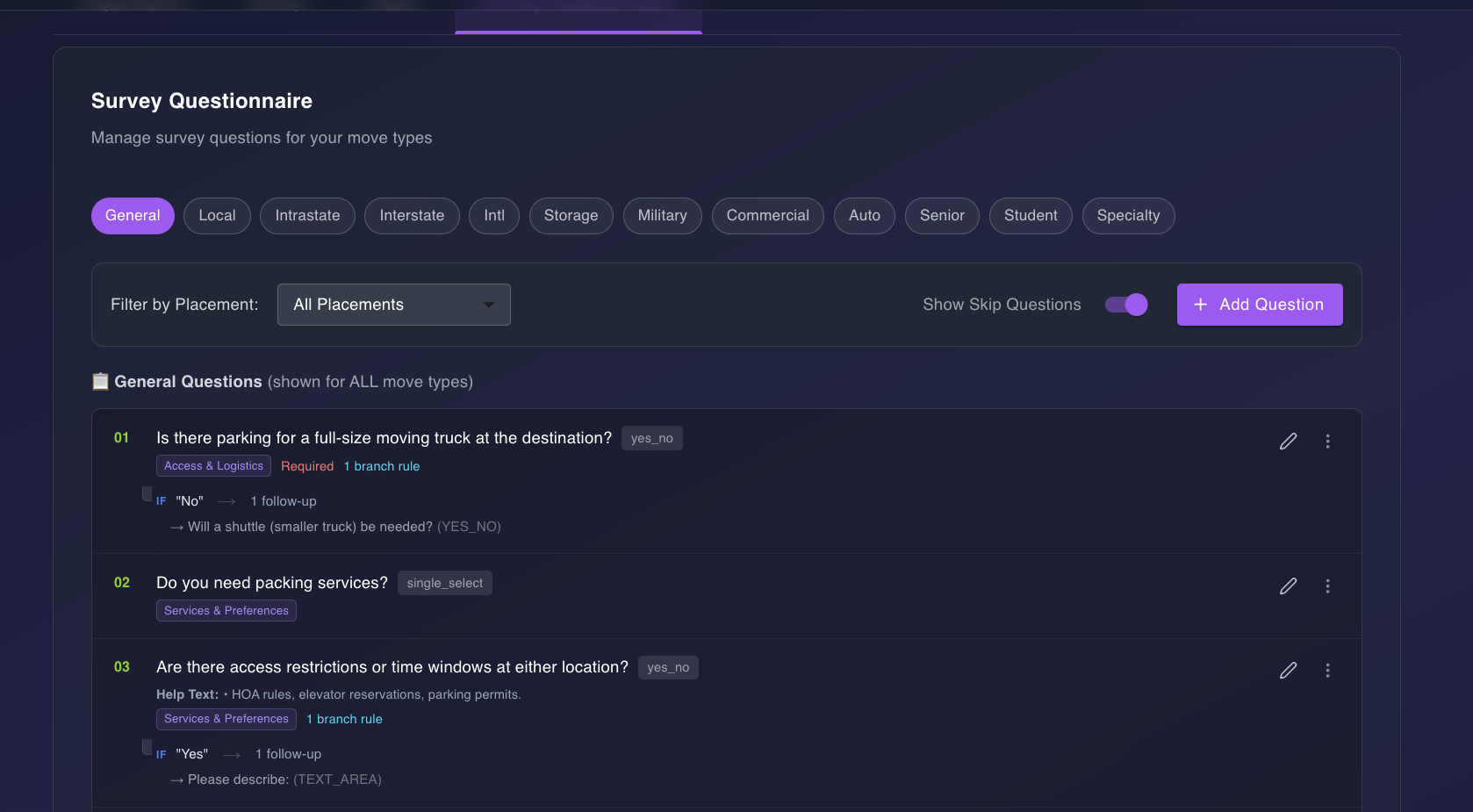This screenshot has width=1473, height=812.
Task: Switch to the Intrastate tab
Action: (x=307, y=216)
